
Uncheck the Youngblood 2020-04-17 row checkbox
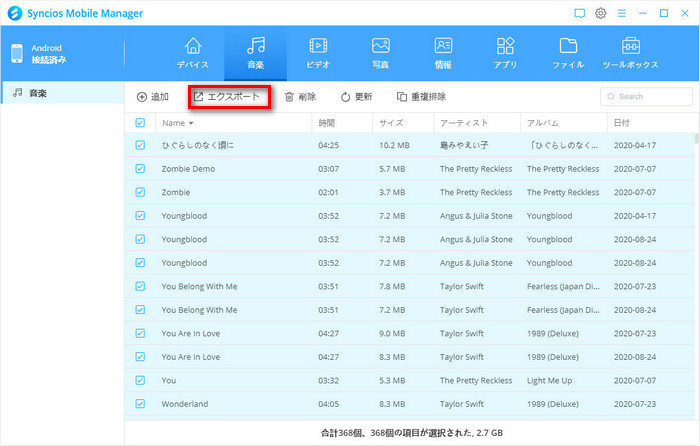pyautogui.click(x=140, y=216)
